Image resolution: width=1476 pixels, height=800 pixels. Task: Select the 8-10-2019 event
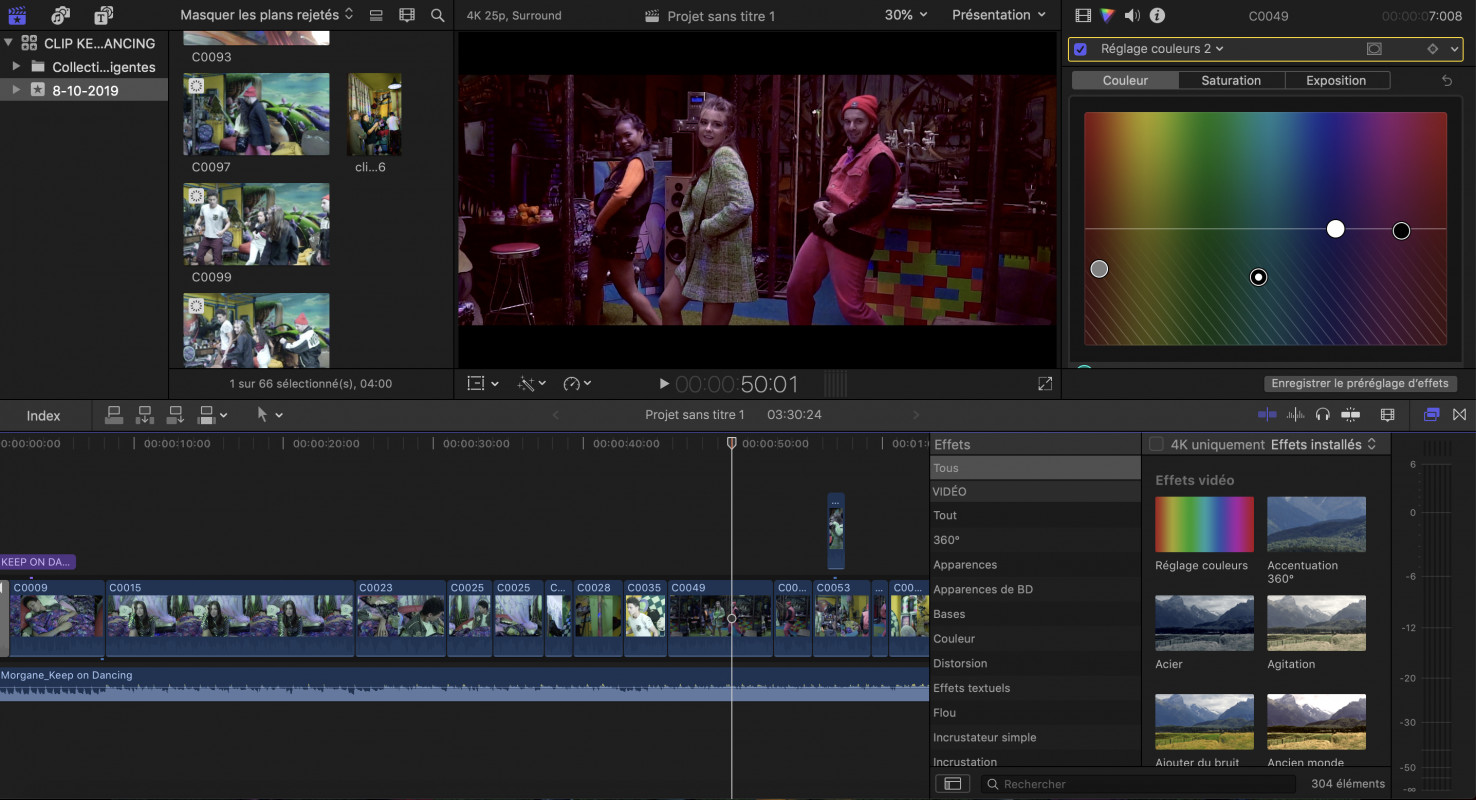tap(84, 90)
